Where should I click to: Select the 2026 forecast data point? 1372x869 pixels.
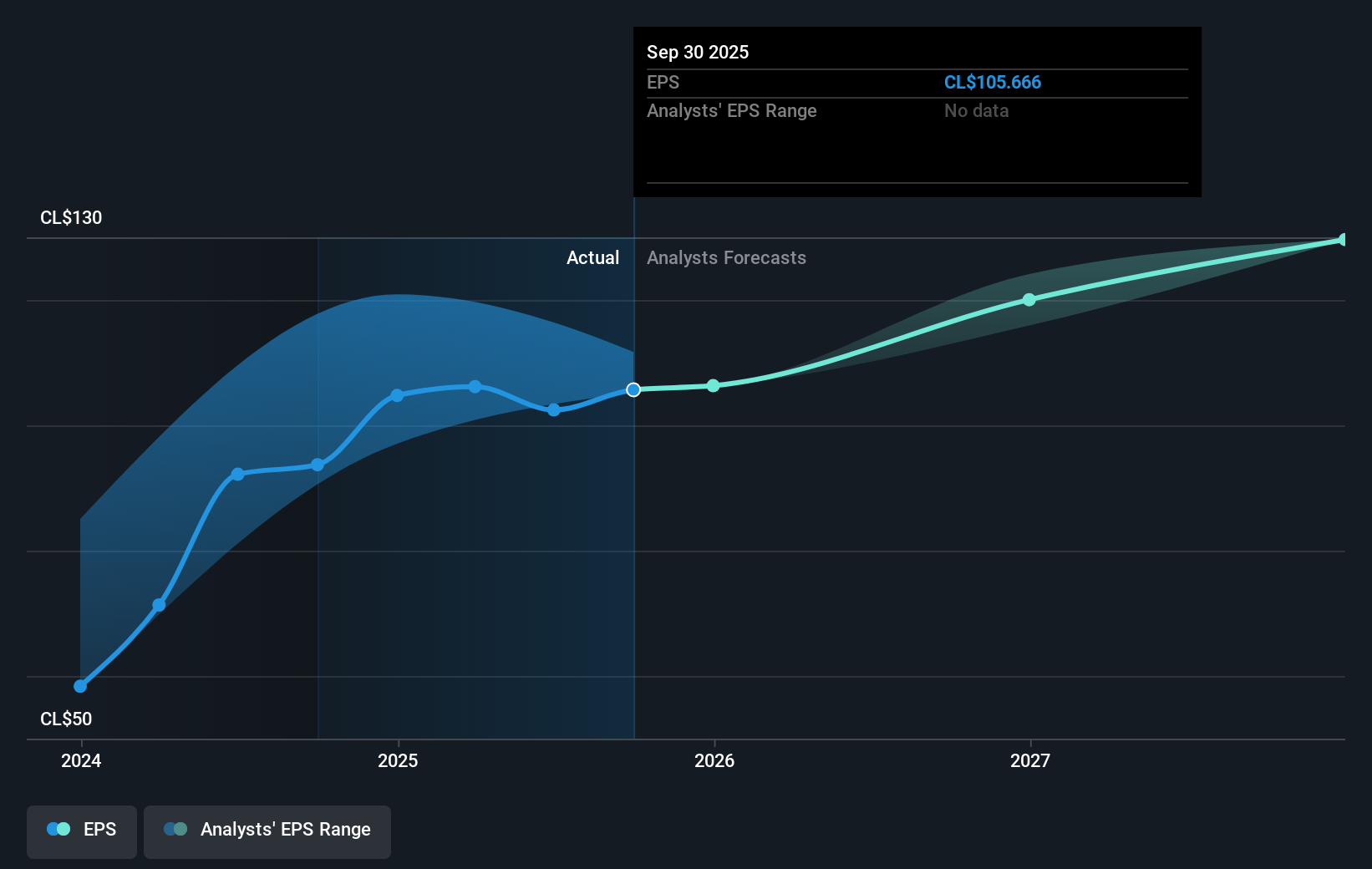pos(713,385)
